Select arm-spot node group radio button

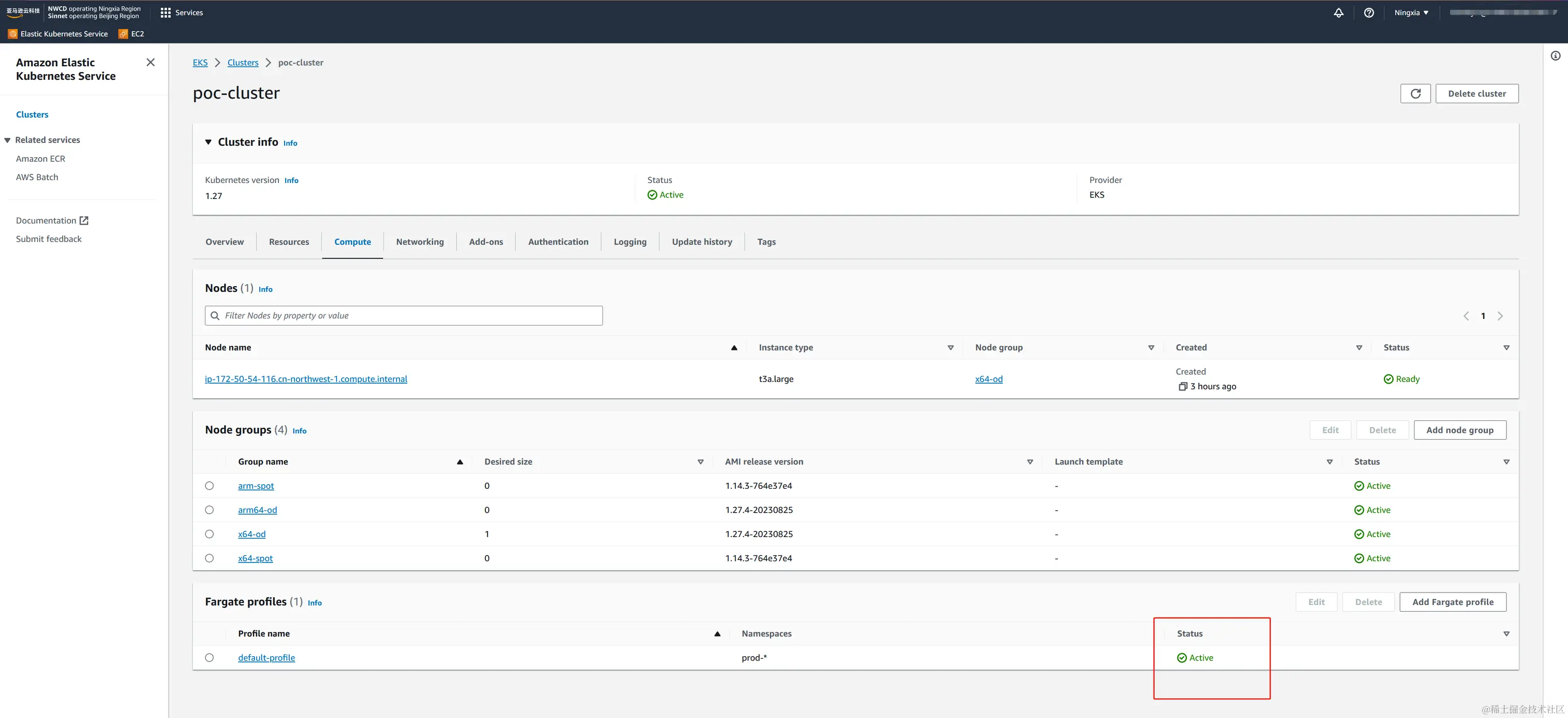click(x=209, y=486)
